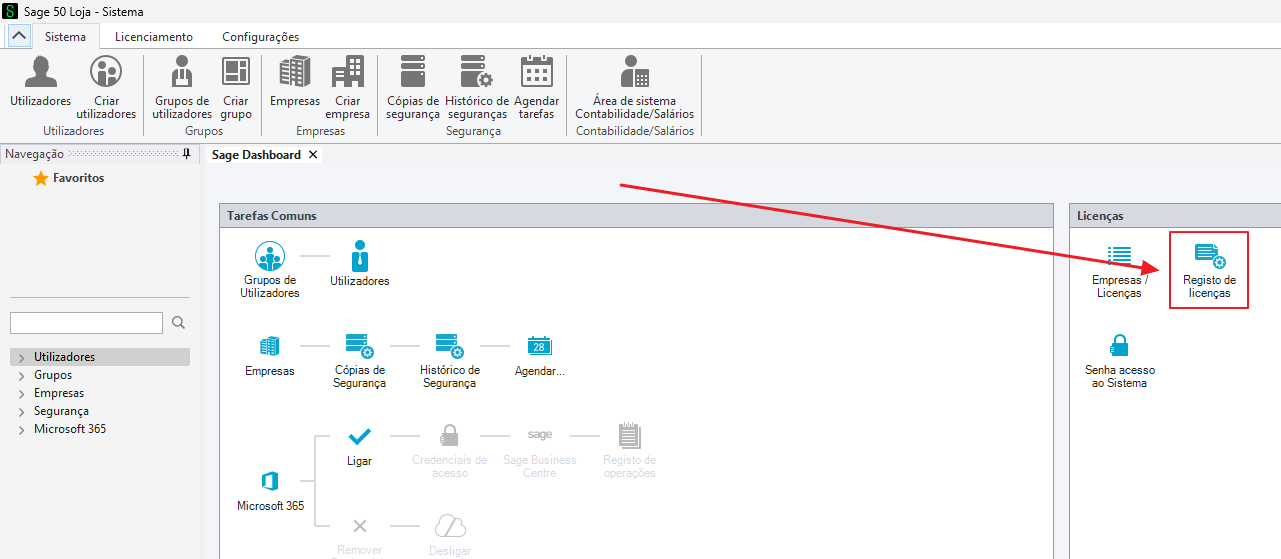The image size is (1281, 559).
Task: Open Senha acesso ao Sistema shortcut
Action: [1119, 361]
